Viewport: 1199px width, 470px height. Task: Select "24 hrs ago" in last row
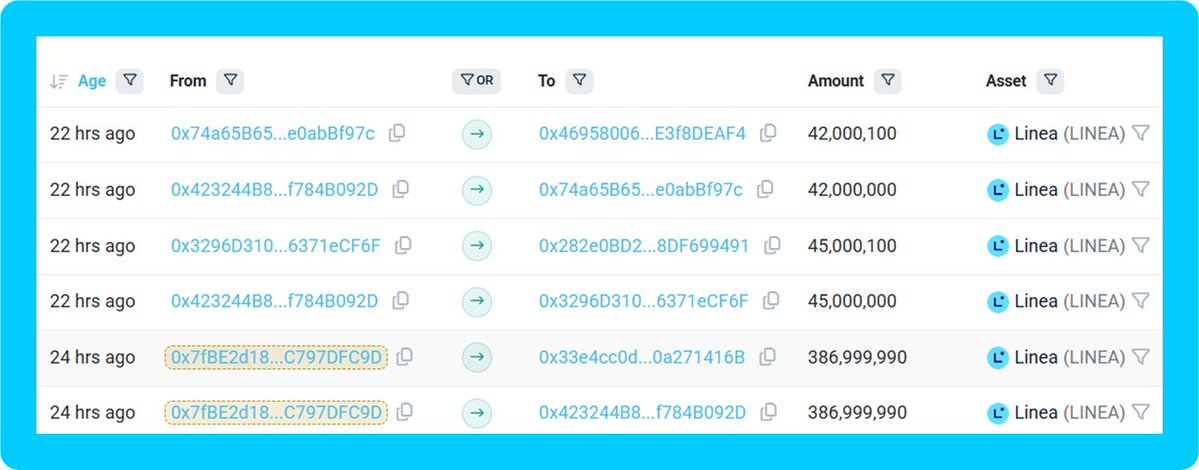coord(93,413)
